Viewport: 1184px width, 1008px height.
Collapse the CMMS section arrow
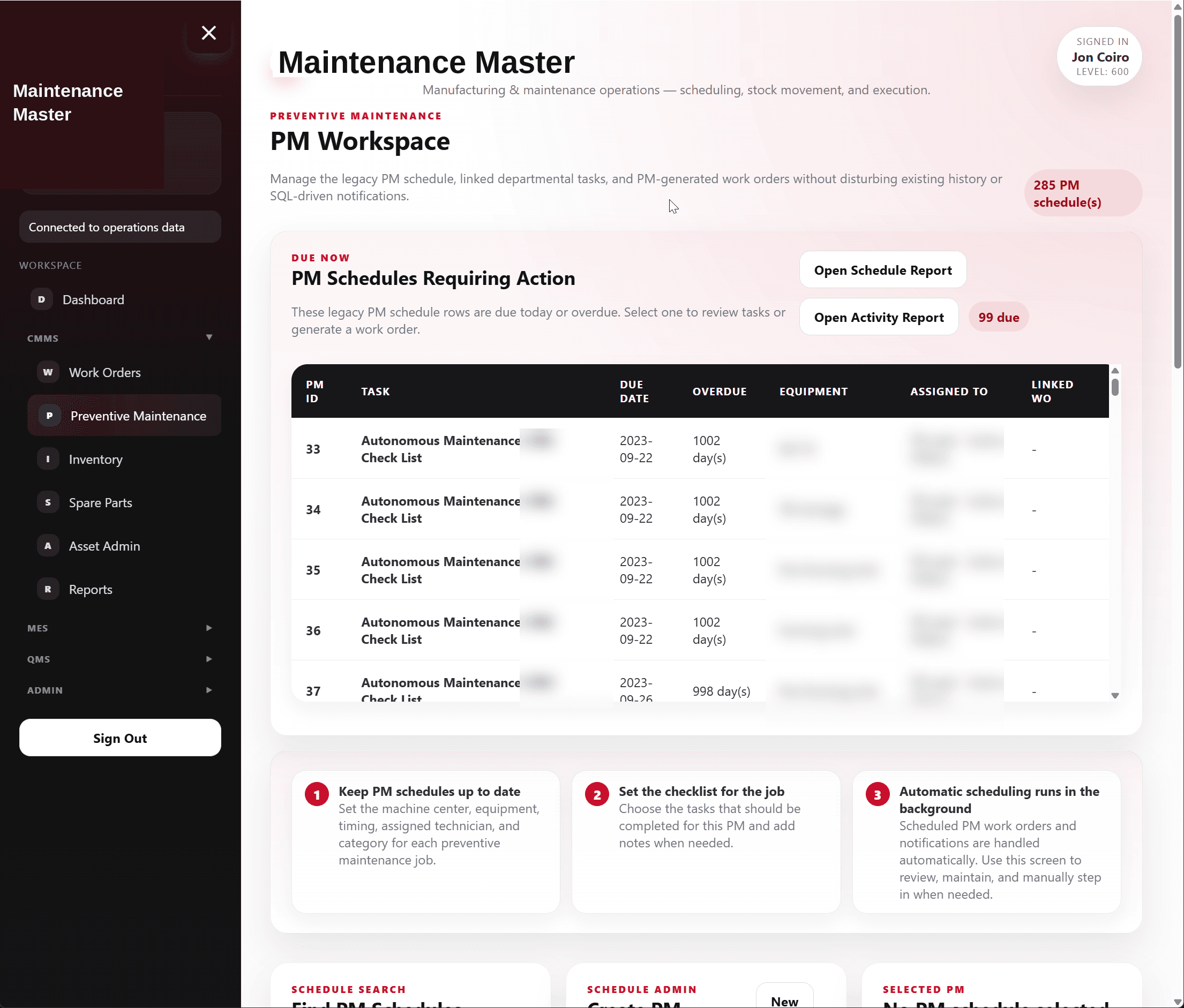209,337
